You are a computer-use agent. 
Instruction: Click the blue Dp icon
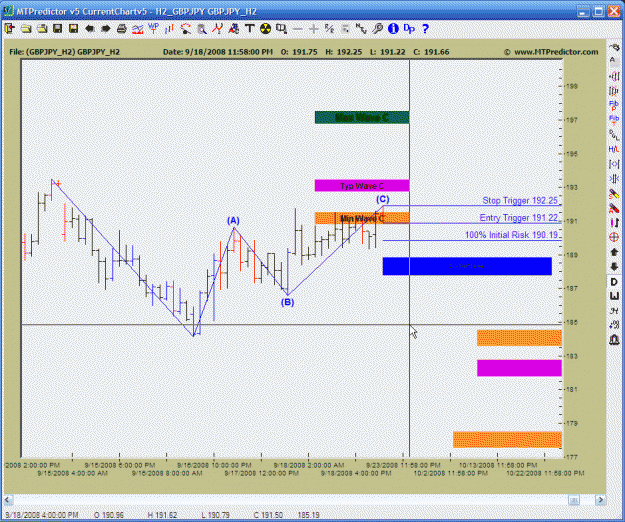pyautogui.click(x=409, y=29)
